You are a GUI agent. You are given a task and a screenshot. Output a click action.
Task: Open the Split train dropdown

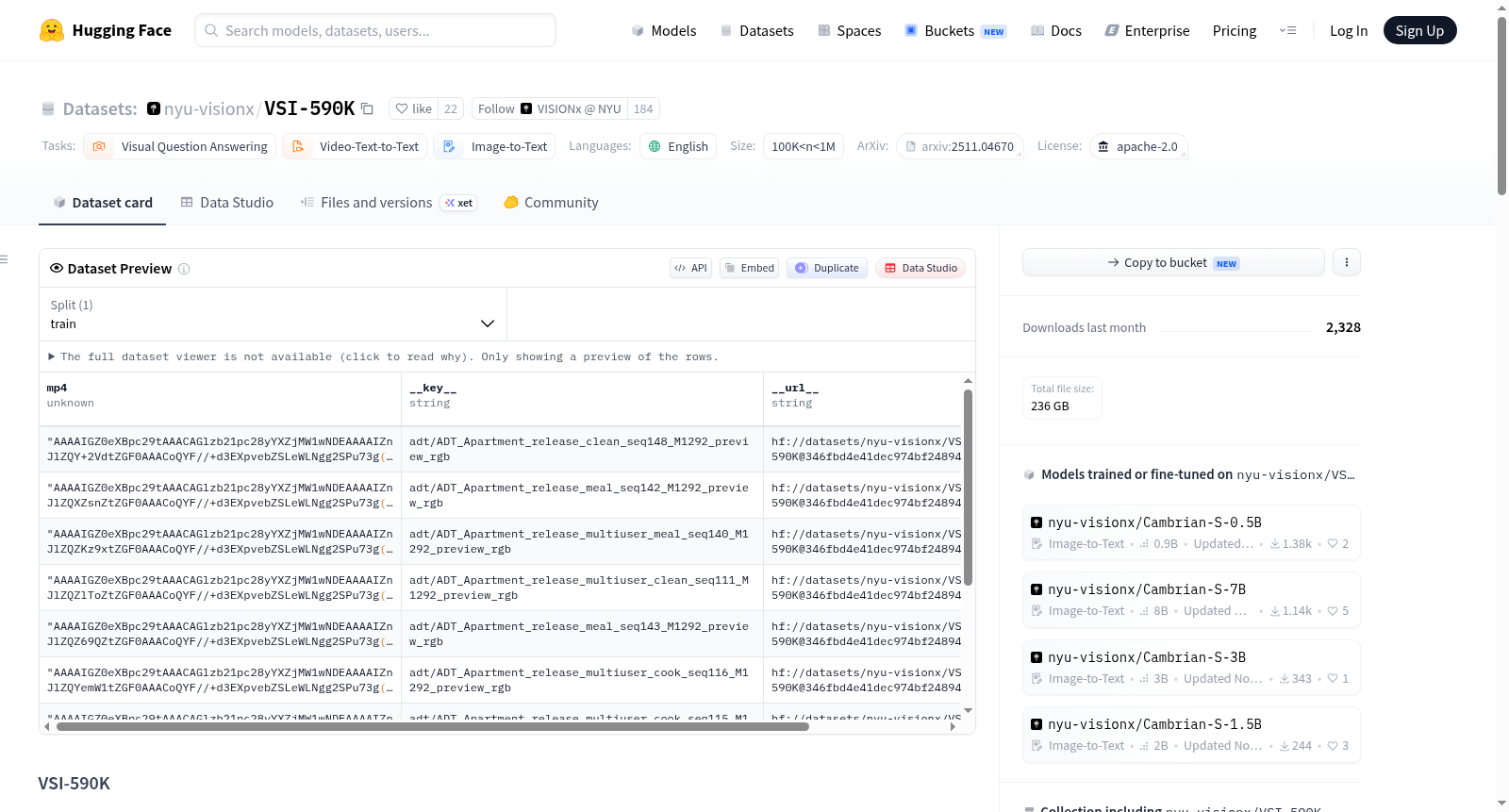tap(273, 314)
